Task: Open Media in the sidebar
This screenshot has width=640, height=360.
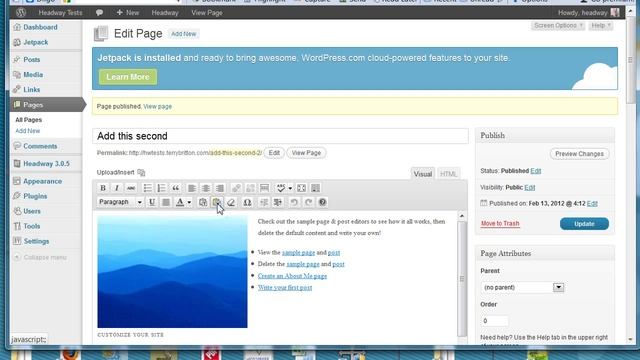Action: 33,75
